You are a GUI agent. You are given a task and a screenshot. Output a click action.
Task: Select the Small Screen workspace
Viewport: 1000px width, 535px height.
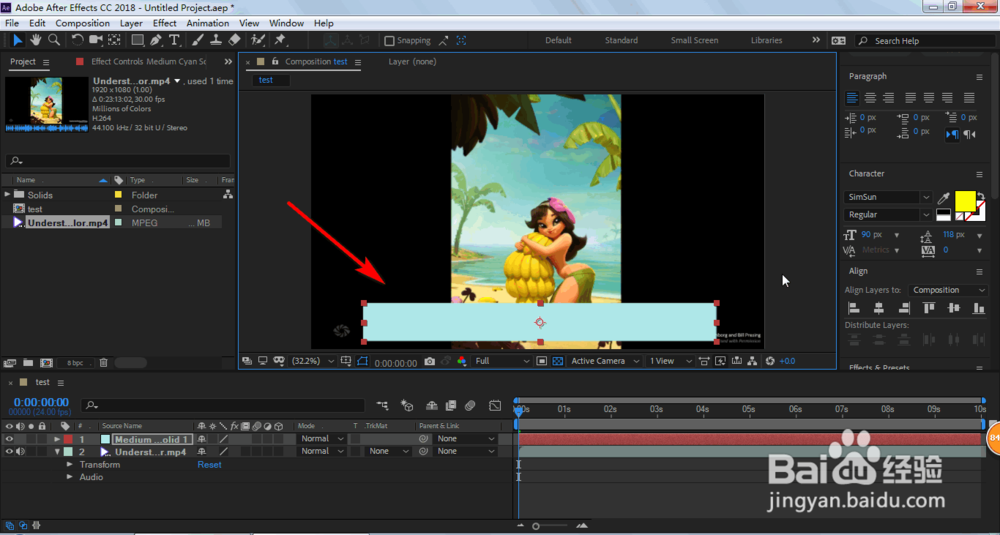695,40
